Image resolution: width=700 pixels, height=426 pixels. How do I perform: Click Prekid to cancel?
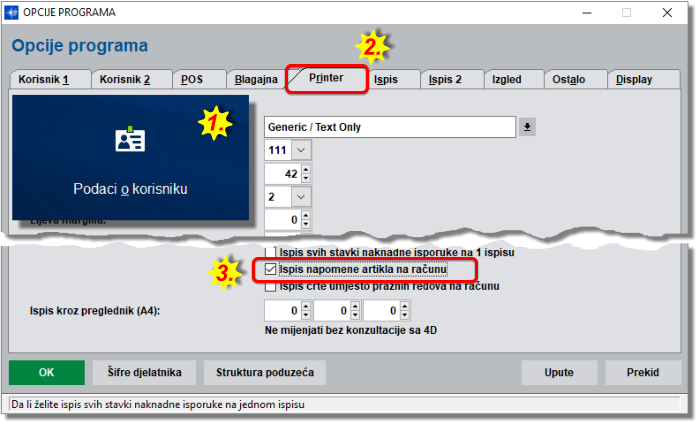click(x=642, y=373)
